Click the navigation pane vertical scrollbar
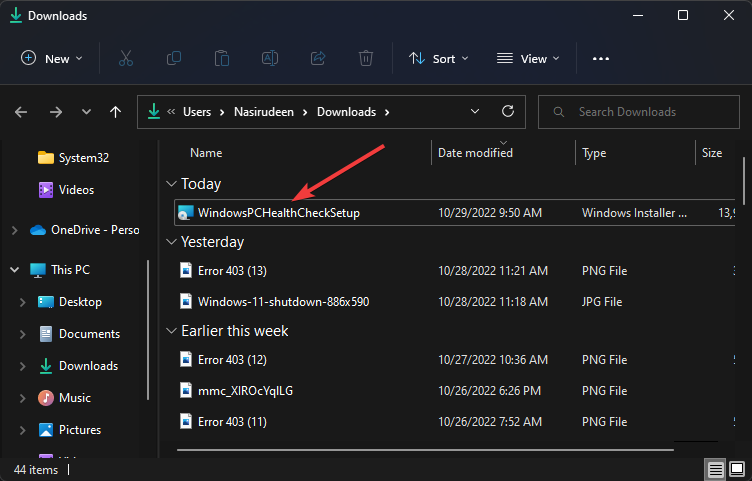Image resolution: width=752 pixels, height=481 pixels. click(148, 330)
